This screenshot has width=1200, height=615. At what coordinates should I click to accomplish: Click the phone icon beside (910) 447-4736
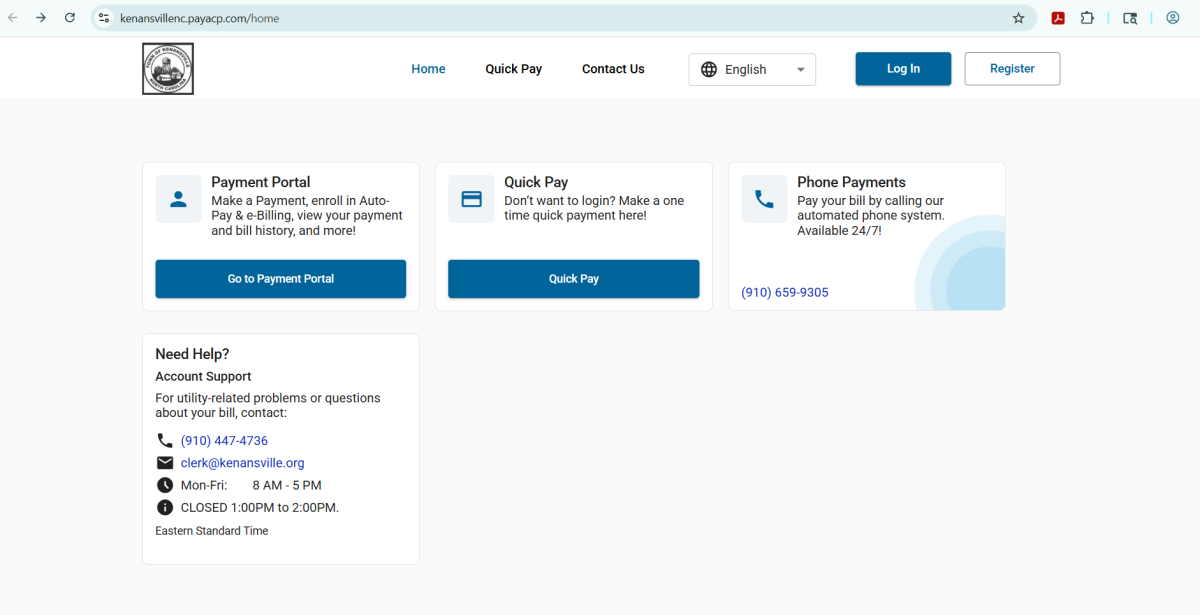point(165,440)
